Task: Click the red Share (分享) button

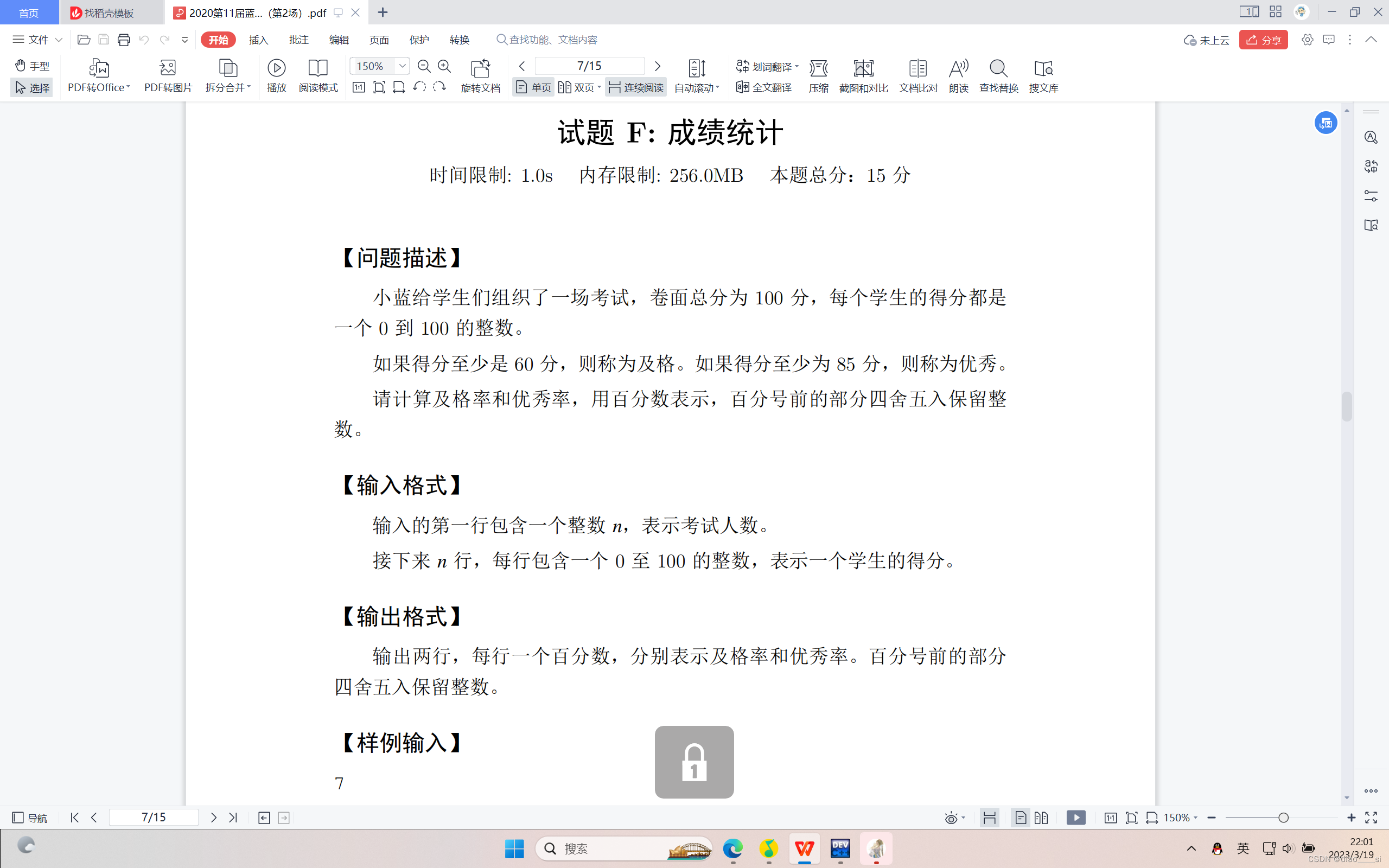Action: (1263, 40)
